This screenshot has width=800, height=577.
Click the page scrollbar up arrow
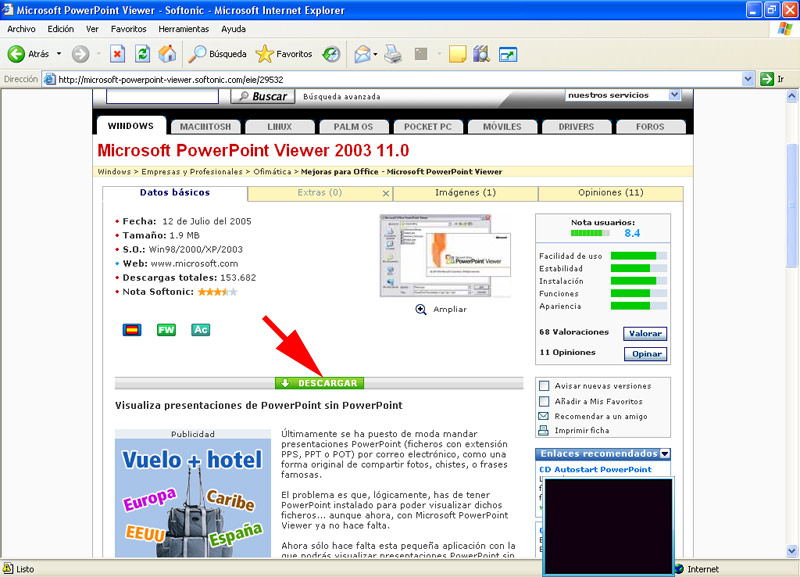click(792, 95)
